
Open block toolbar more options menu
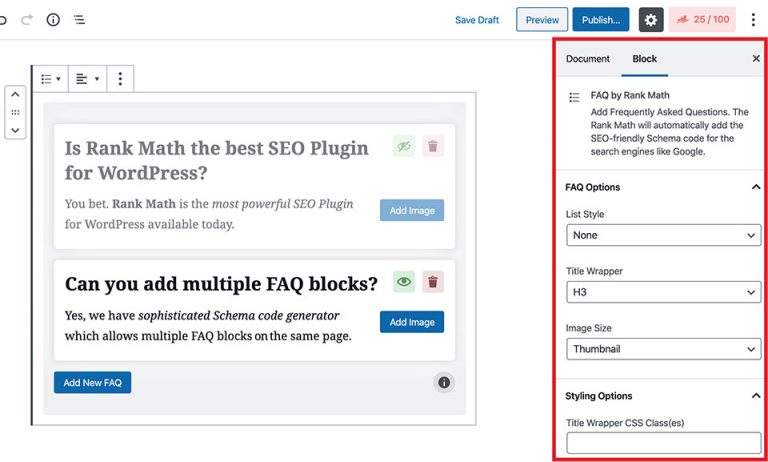[x=120, y=79]
